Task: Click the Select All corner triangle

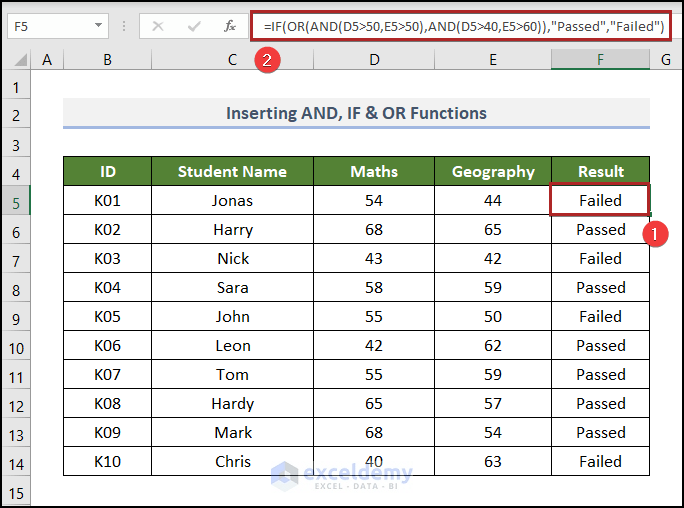Action: pyautogui.click(x=20, y=60)
